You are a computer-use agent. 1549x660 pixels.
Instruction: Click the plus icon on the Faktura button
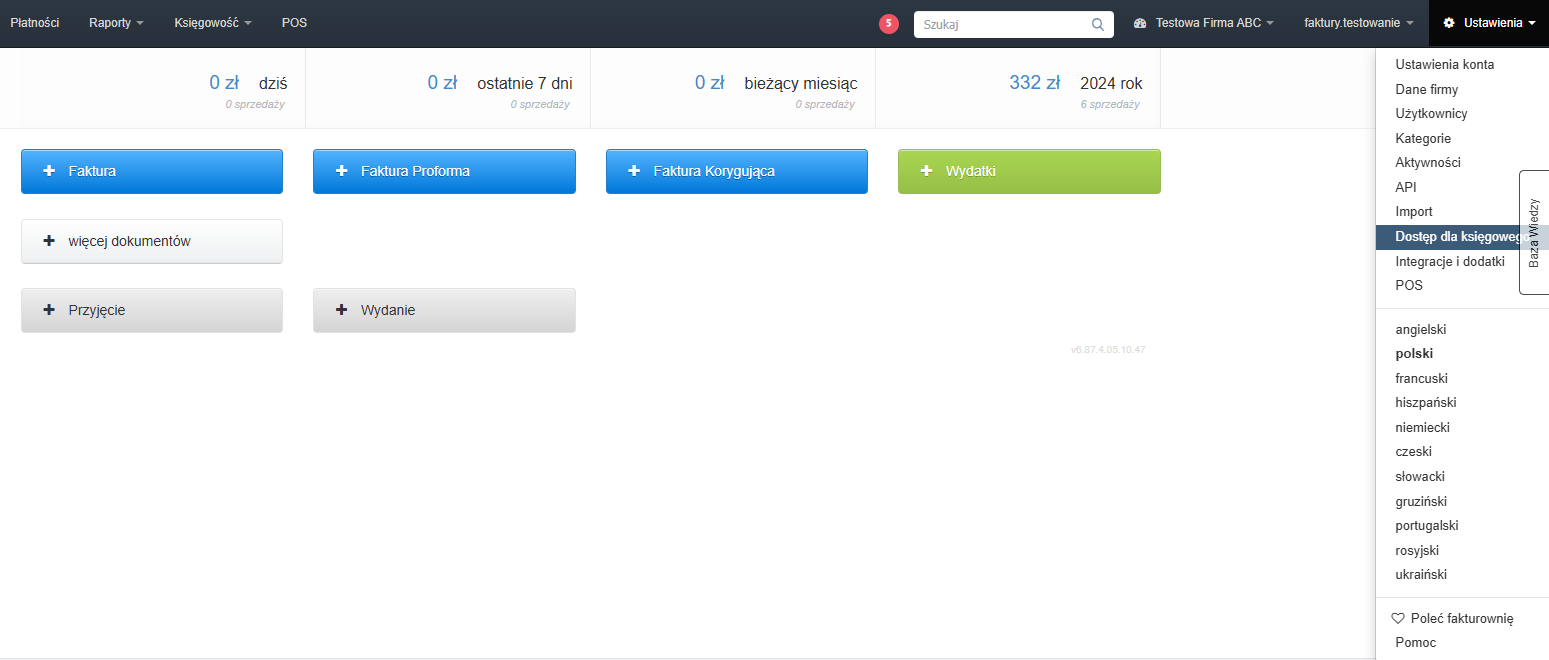49,171
